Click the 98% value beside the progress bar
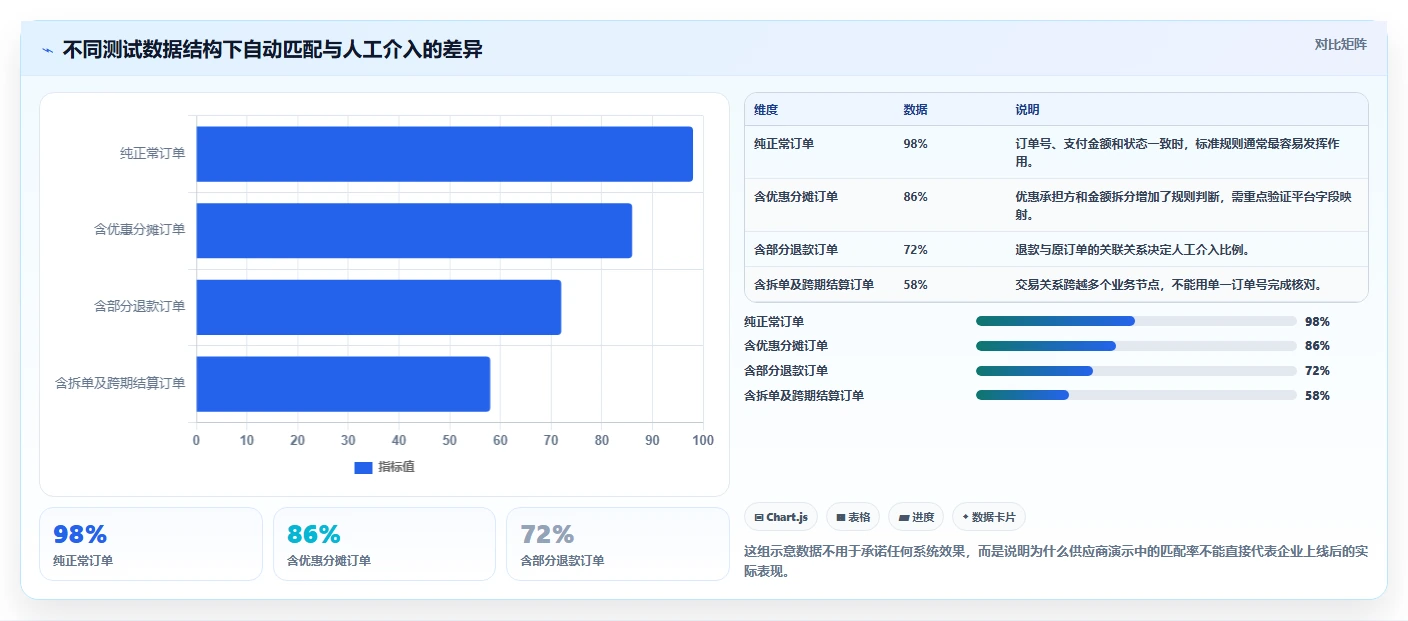The image size is (1408, 621). (1317, 322)
